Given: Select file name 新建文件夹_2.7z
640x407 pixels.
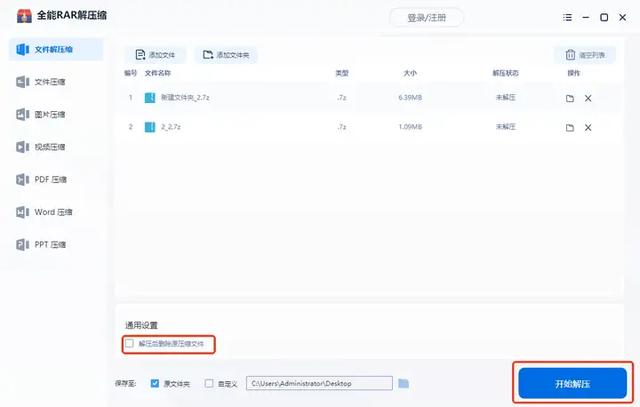Looking at the screenshot, I should click(x=185, y=98).
